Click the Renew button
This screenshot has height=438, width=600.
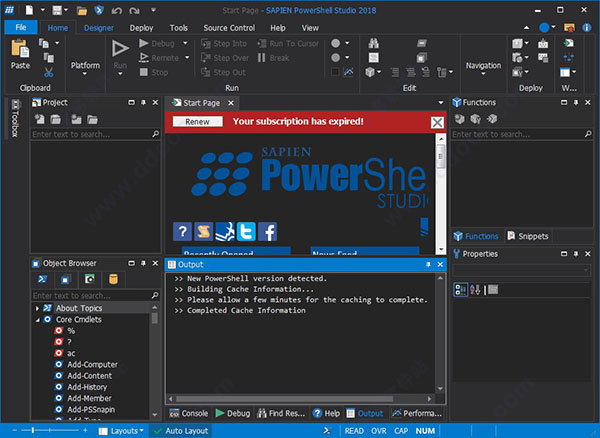197,122
